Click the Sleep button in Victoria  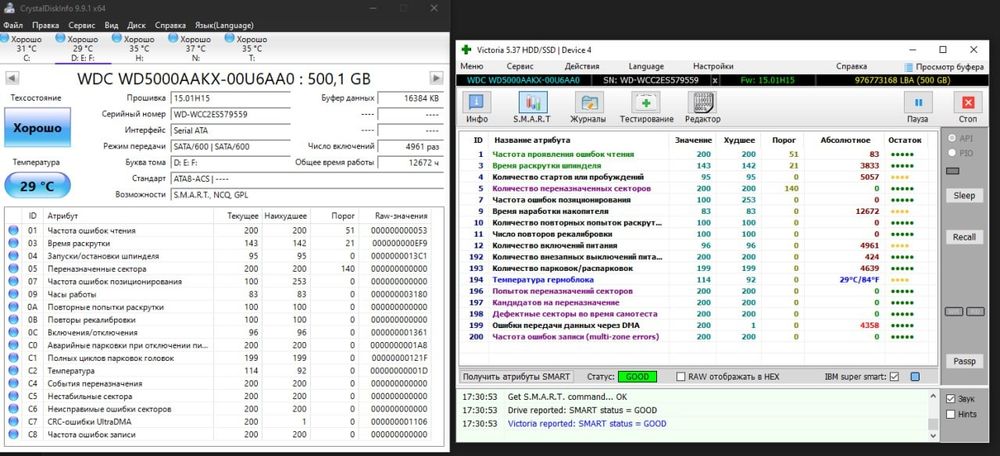964,195
